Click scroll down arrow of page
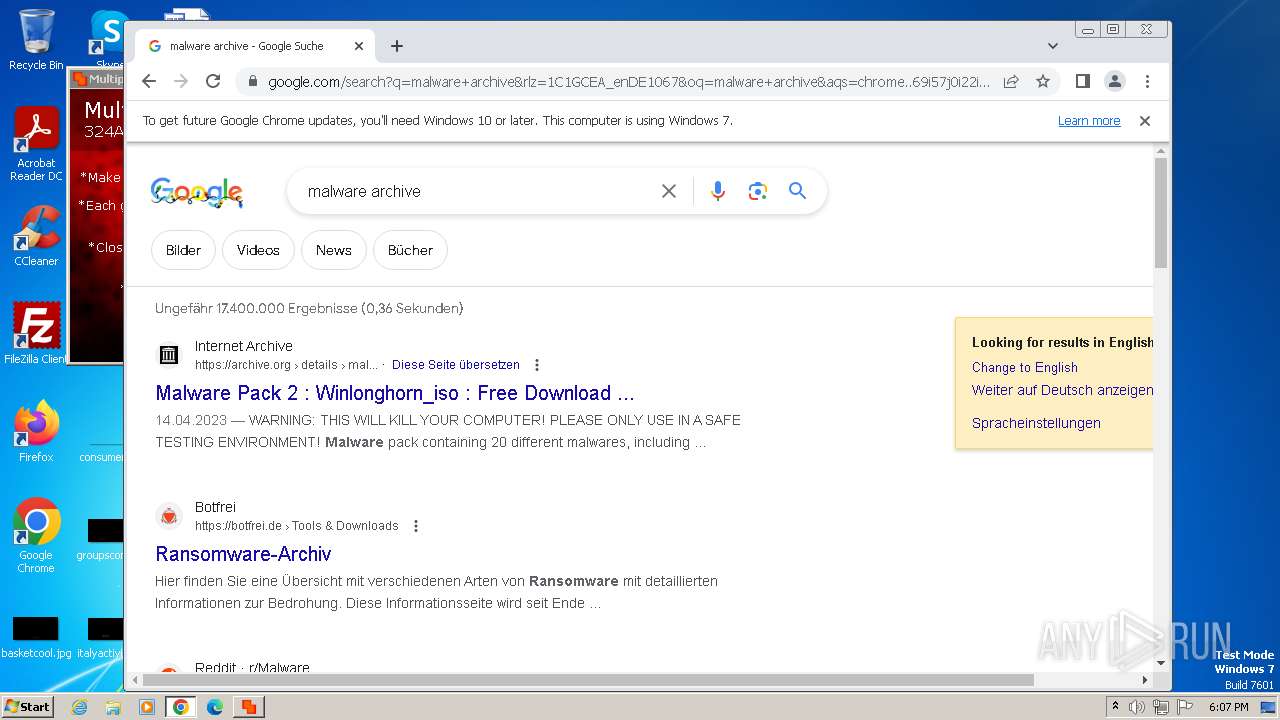The height and width of the screenshot is (720, 1280). tap(1161, 663)
